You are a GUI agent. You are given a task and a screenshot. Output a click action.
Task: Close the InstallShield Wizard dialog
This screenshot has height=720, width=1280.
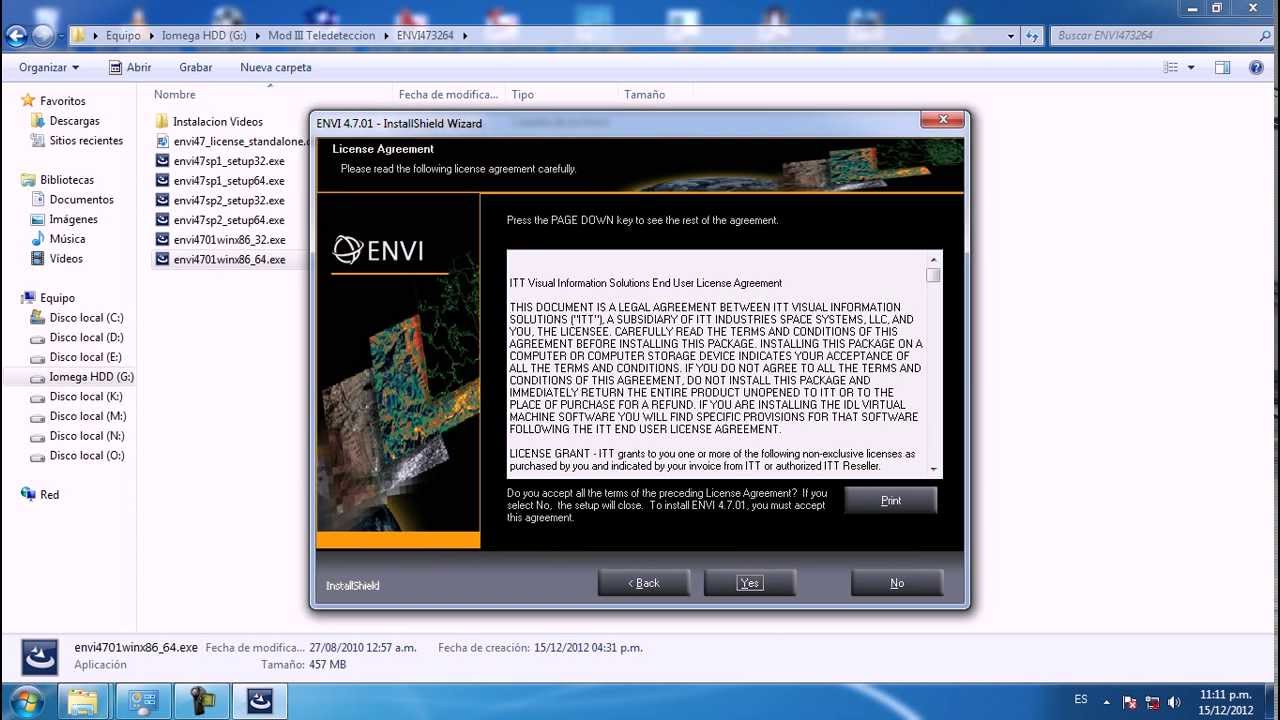click(943, 120)
